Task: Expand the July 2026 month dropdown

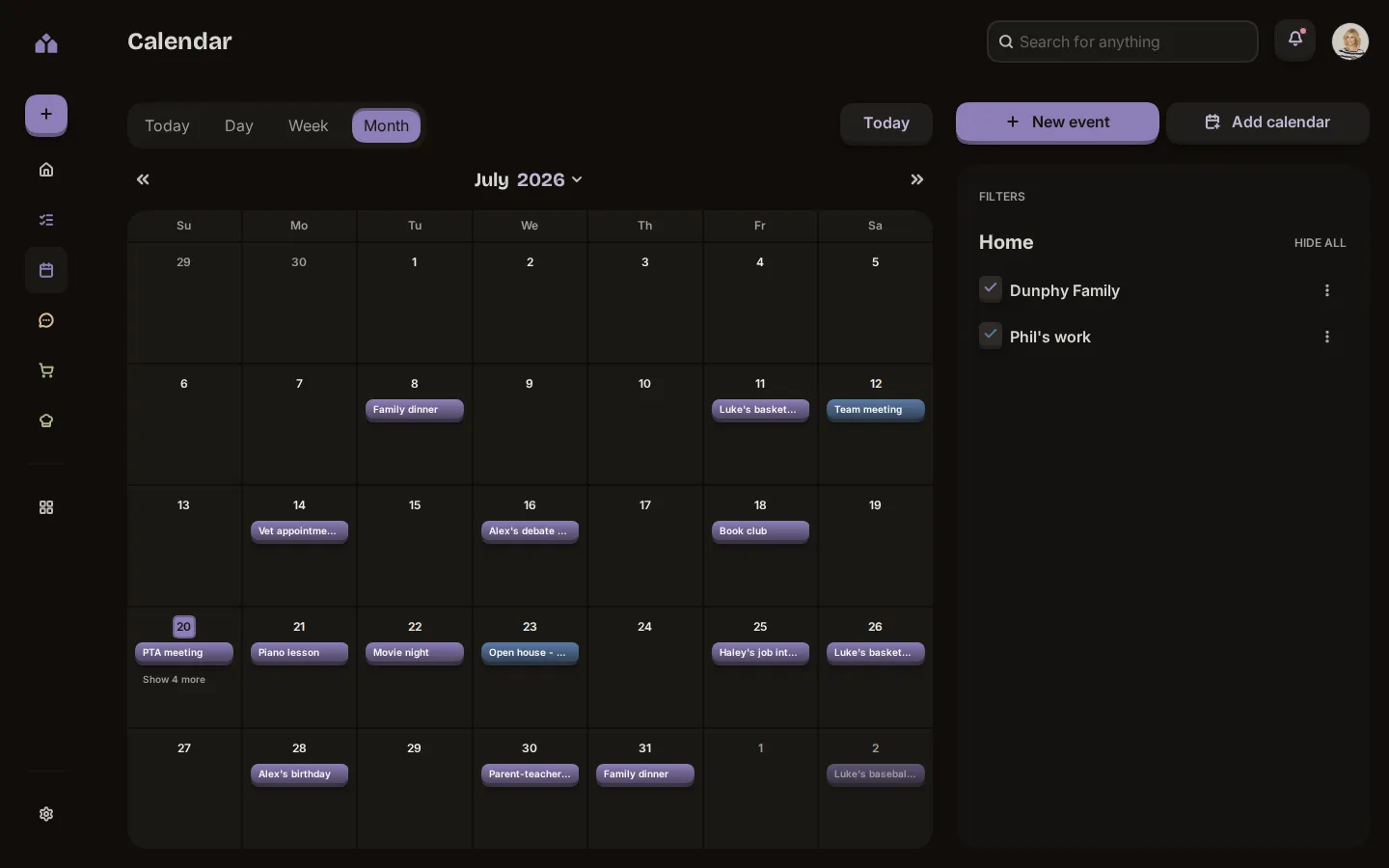Action: pyautogui.click(x=529, y=179)
